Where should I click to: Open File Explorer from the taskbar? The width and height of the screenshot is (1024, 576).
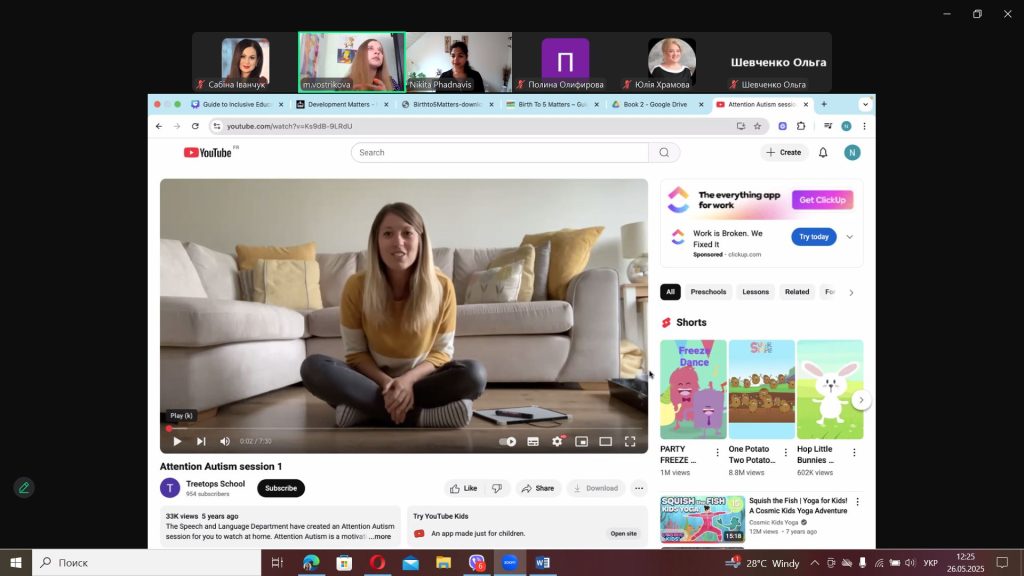click(x=443, y=562)
